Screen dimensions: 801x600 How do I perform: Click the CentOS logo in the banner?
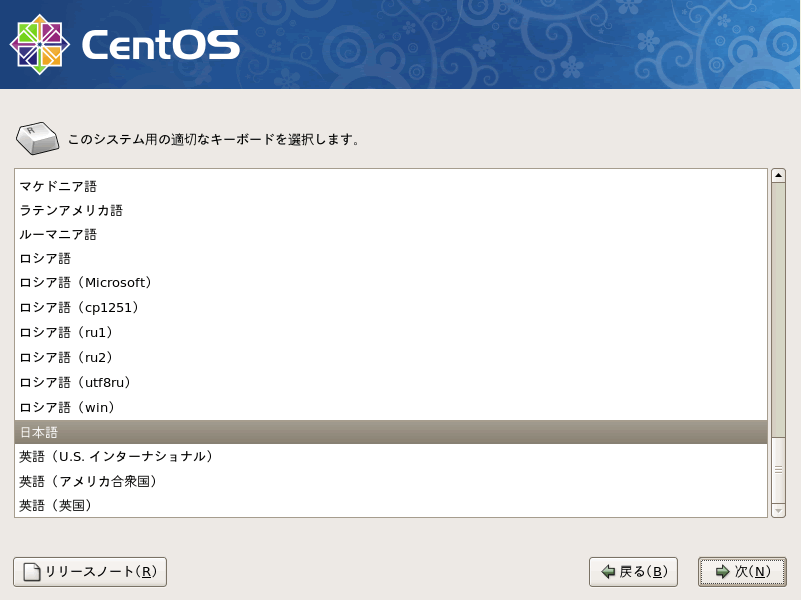[124, 45]
